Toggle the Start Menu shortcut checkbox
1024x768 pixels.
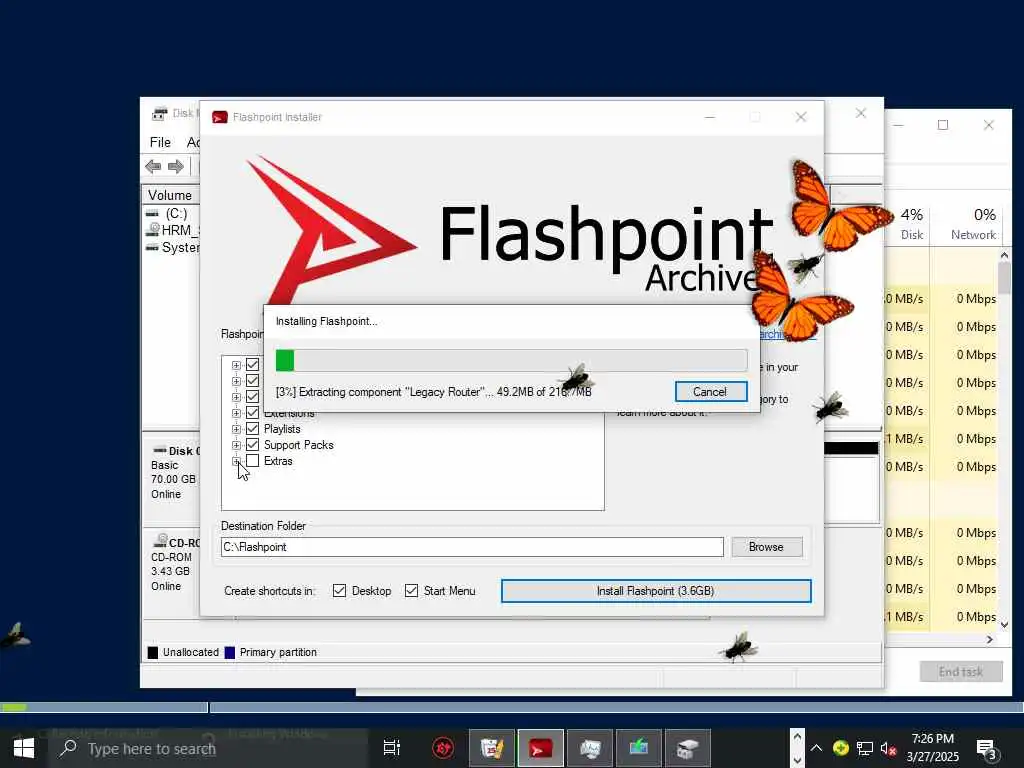(411, 591)
